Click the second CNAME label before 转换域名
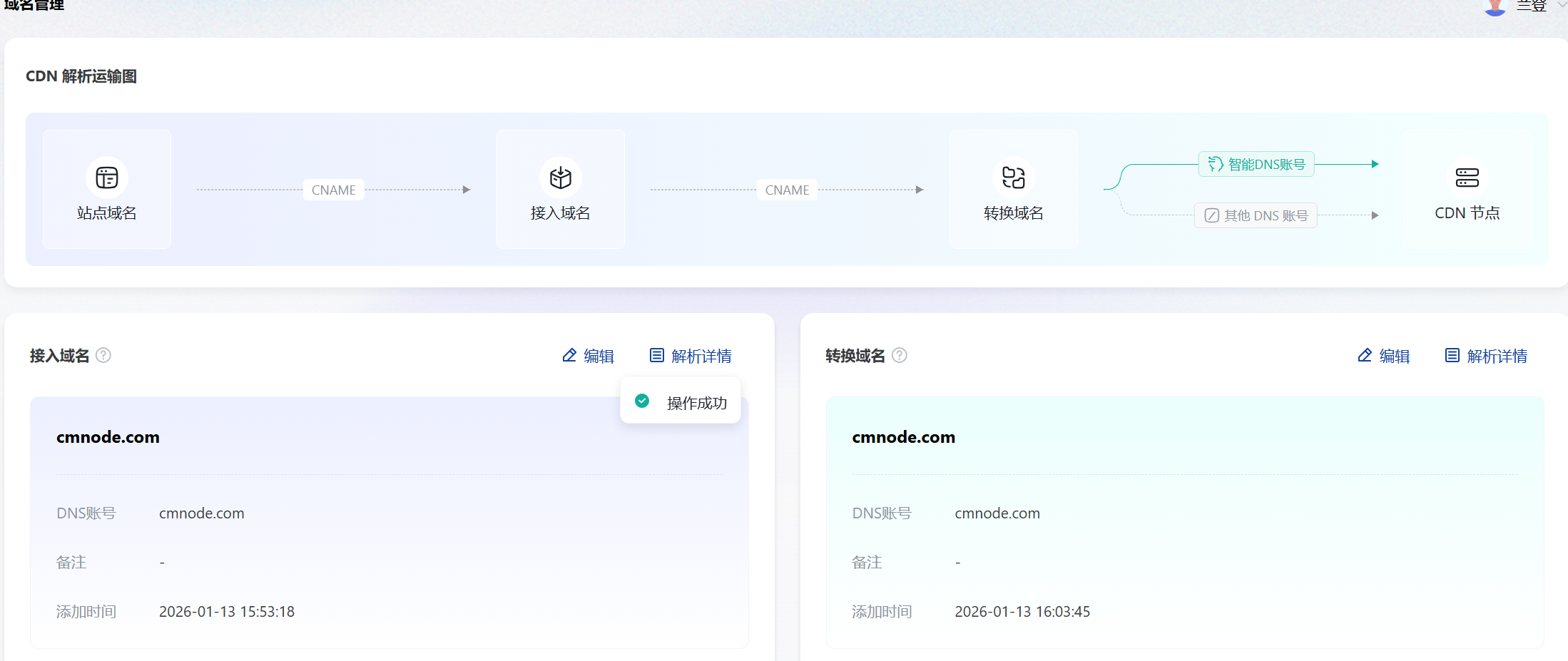 787,190
